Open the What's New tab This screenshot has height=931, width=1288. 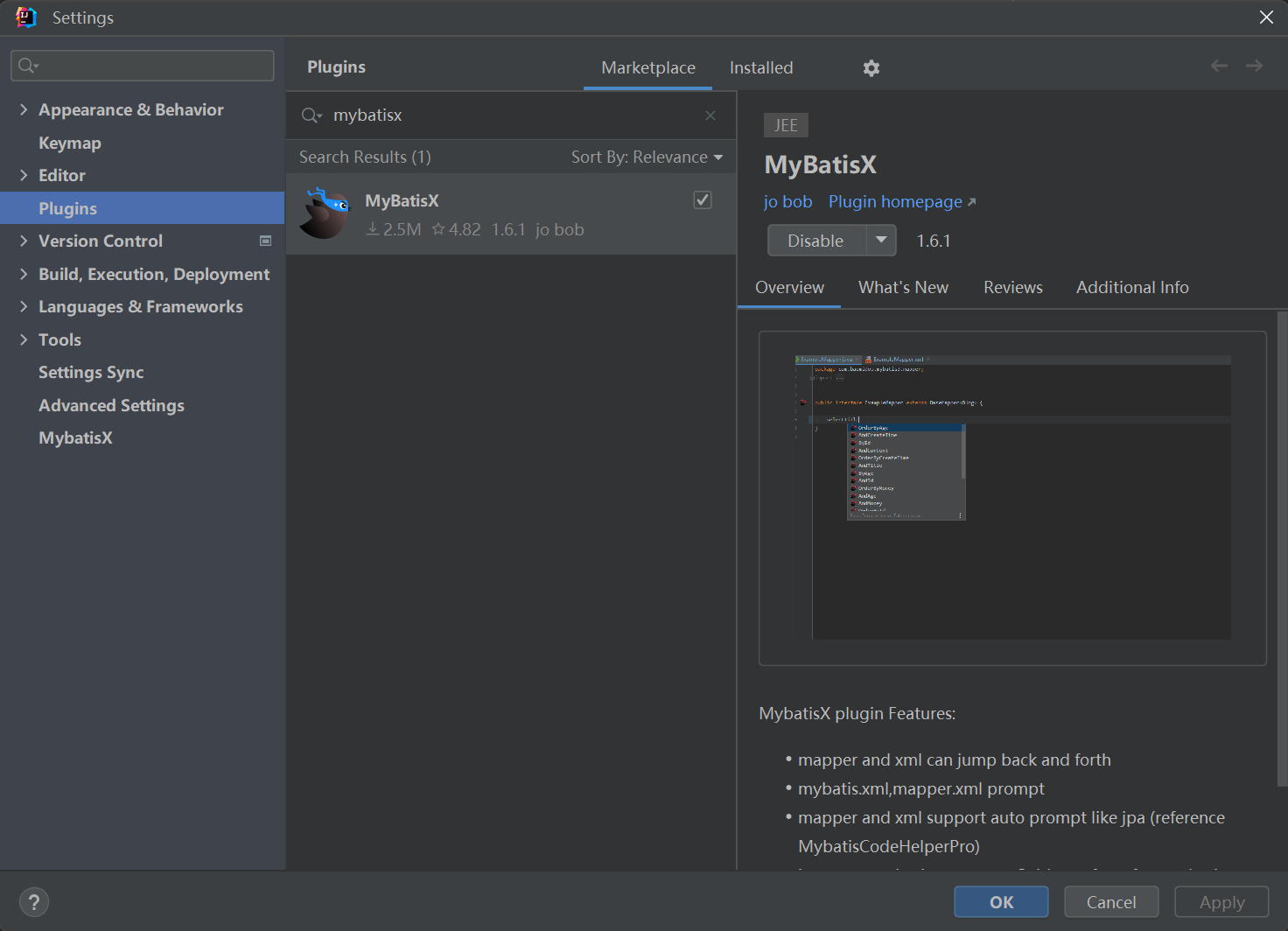point(903,287)
